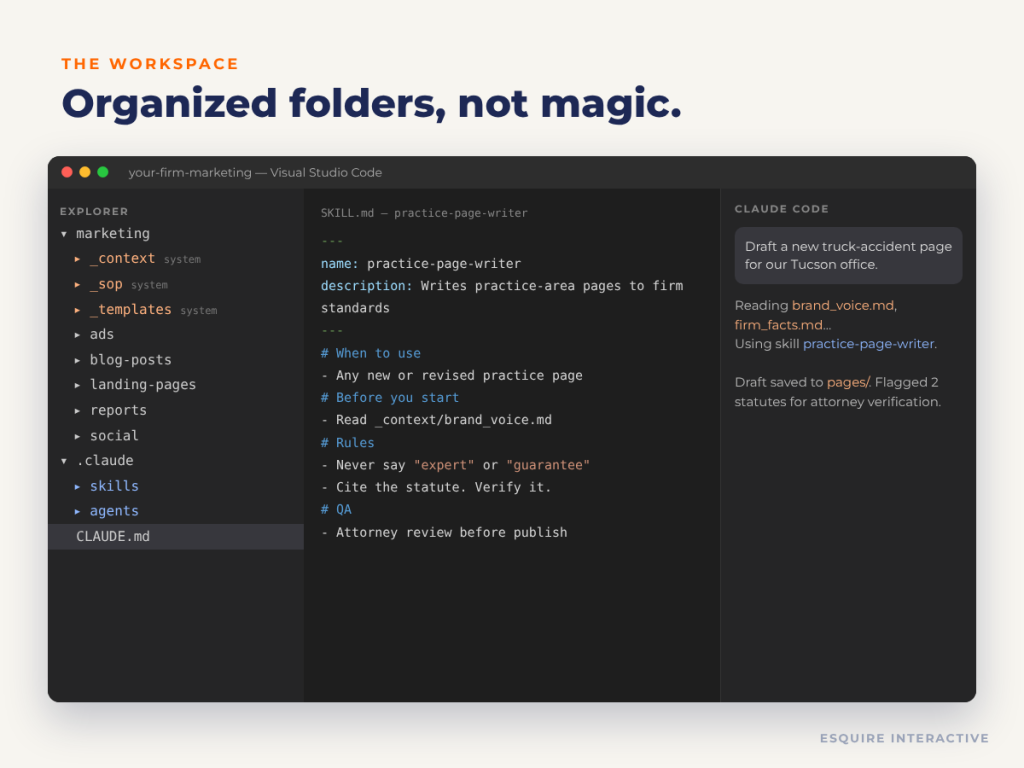Expand the landing-pages folder arrow
Image resolution: width=1024 pixels, height=768 pixels.
77,385
